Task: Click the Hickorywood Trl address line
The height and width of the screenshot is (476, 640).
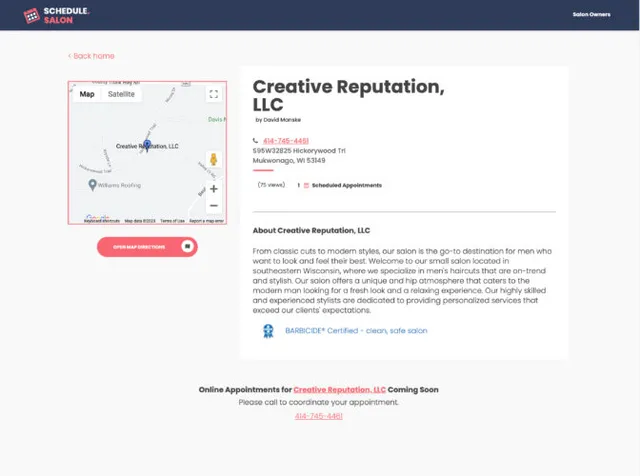Action: point(299,151)
